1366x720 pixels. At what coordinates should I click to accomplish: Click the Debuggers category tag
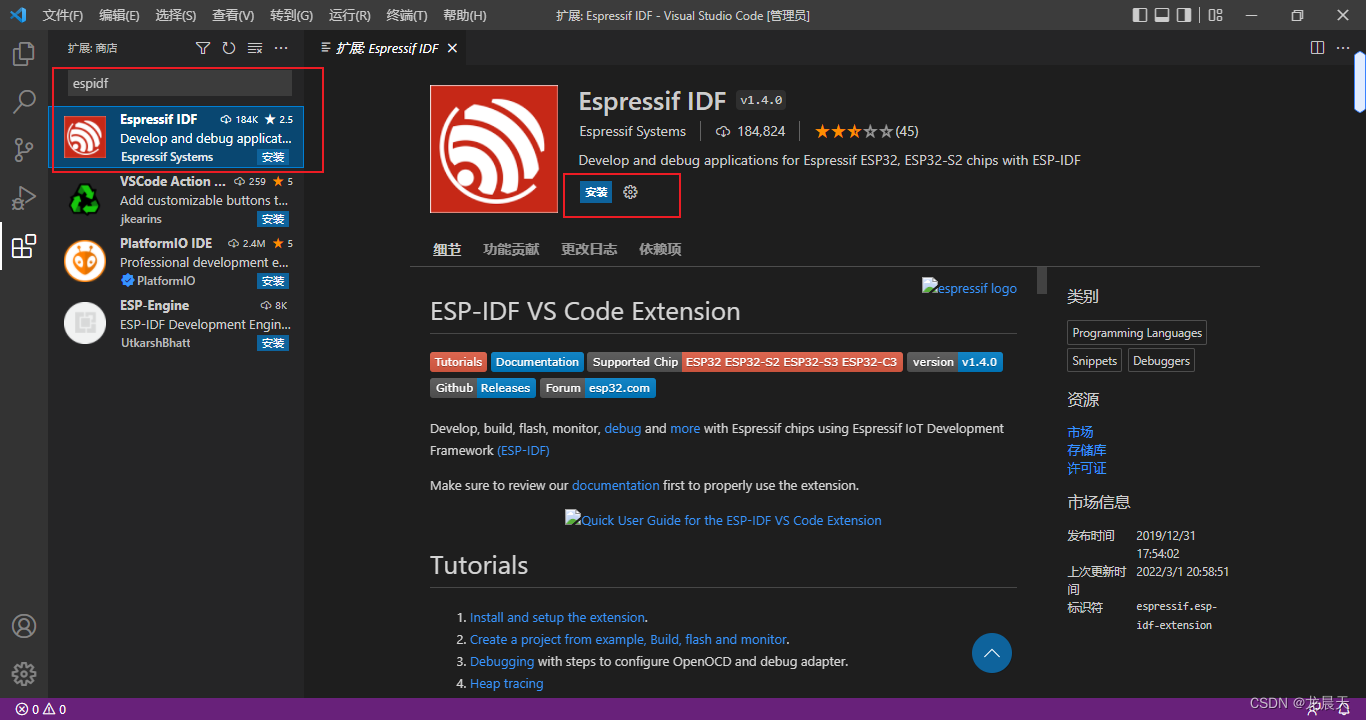click(1161, 361)
